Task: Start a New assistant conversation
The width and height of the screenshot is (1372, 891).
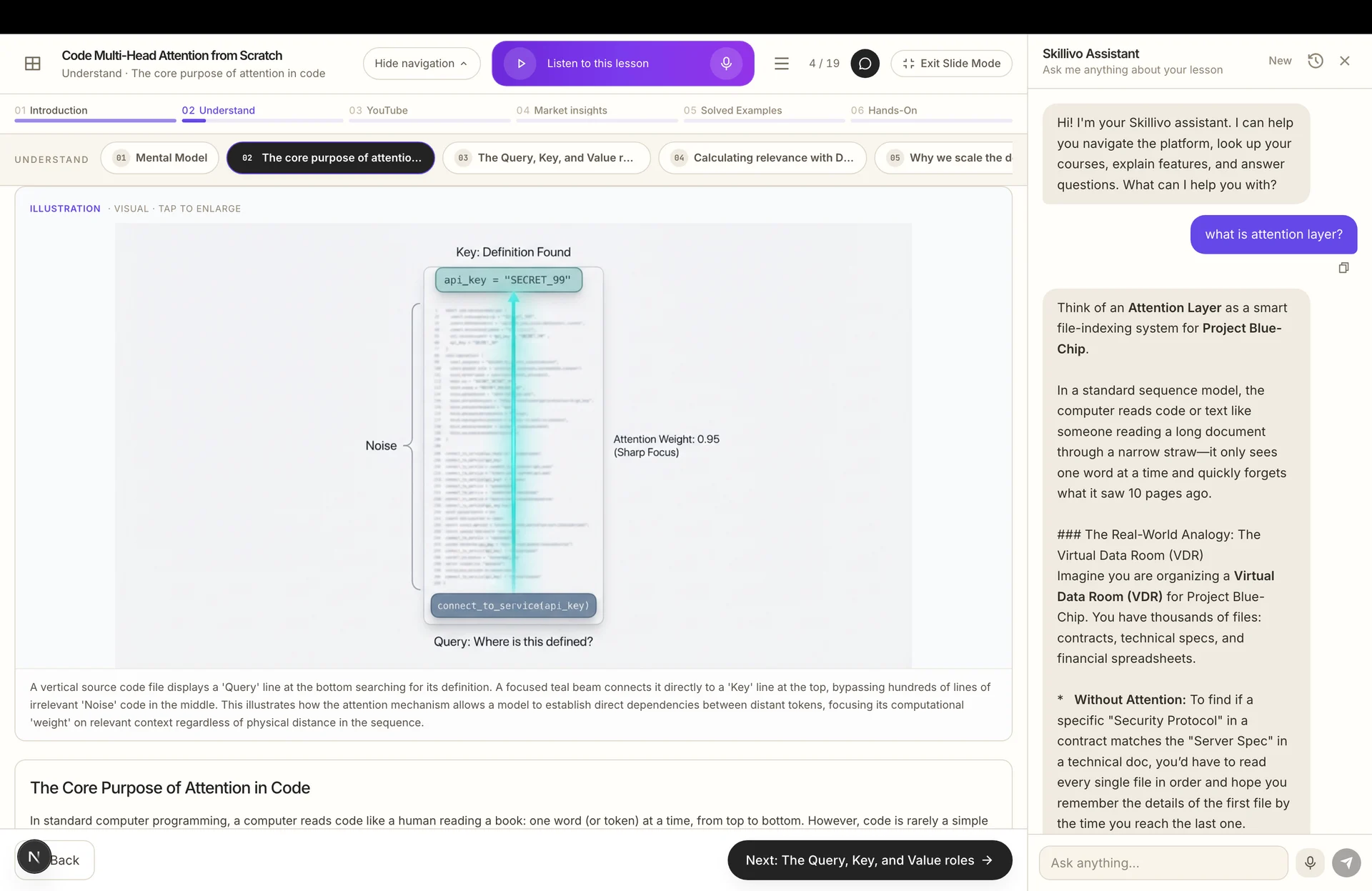Action: (x=1280, y=61)
